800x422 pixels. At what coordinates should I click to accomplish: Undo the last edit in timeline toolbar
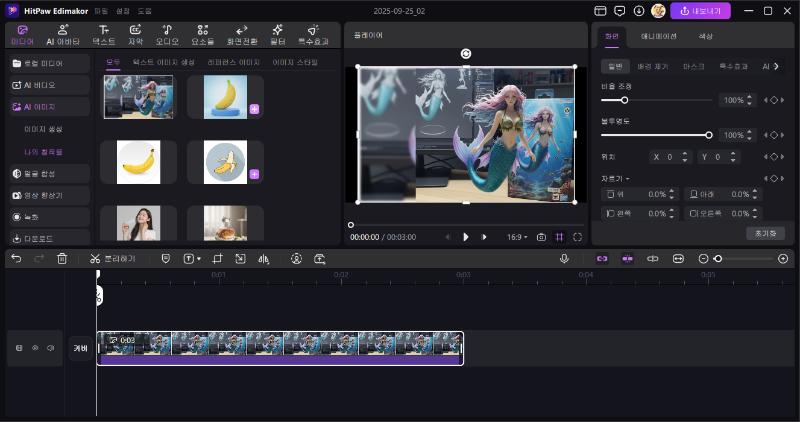[x=16, y=259]
